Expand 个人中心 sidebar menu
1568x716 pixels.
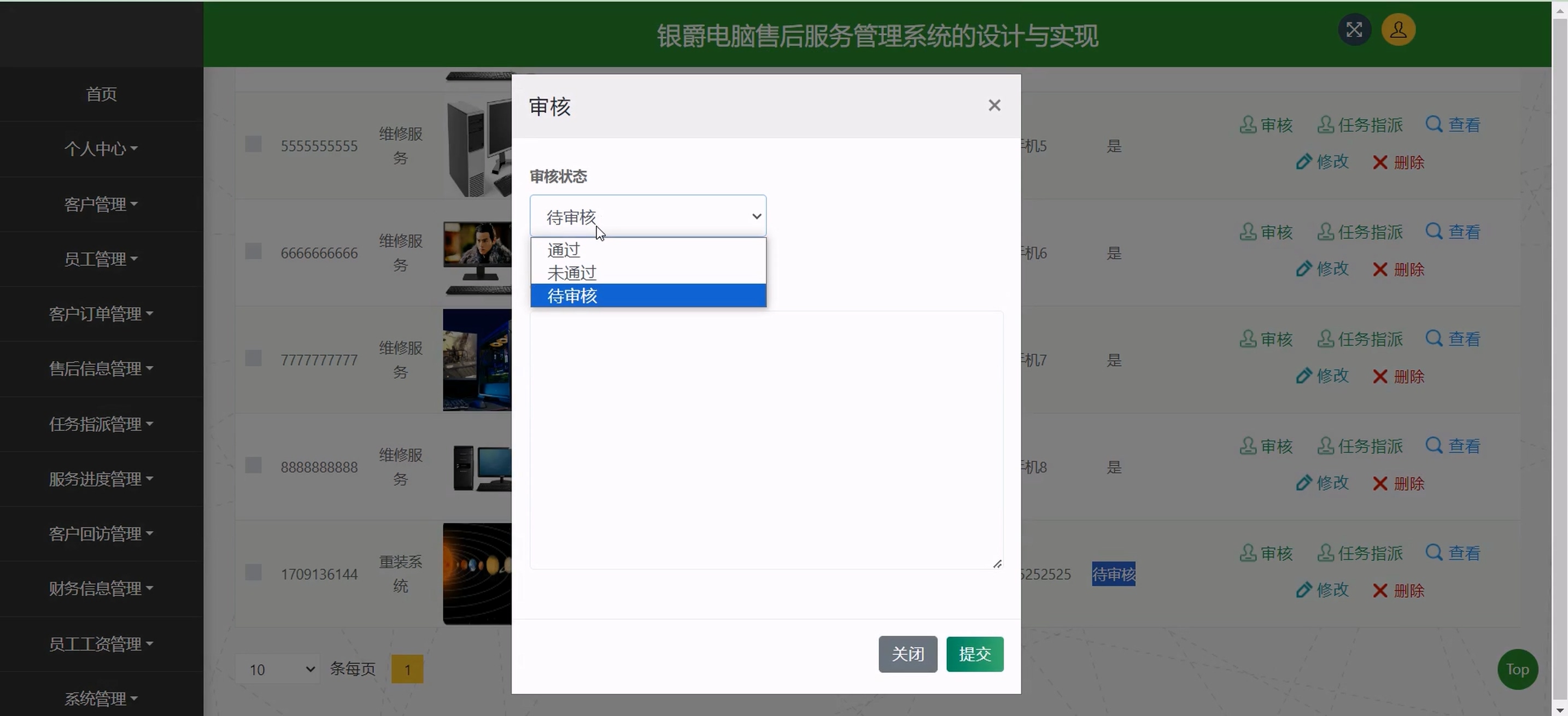pos(101,149)
